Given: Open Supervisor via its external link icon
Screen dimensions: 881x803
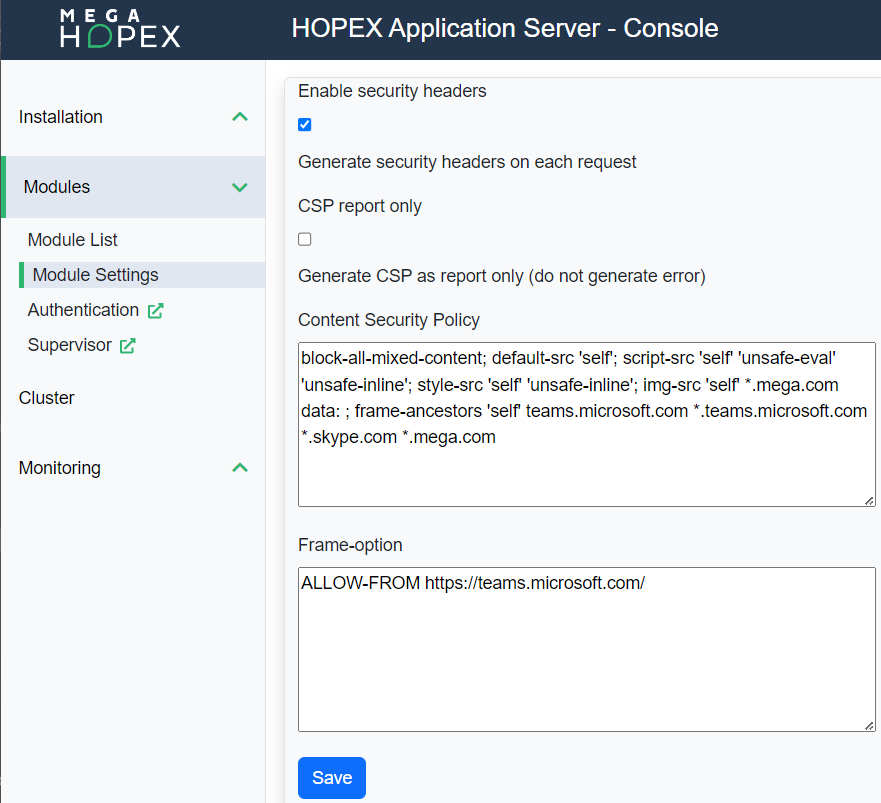Looking at the screenshot, I should pyautogui.click(x=128, y=345).
